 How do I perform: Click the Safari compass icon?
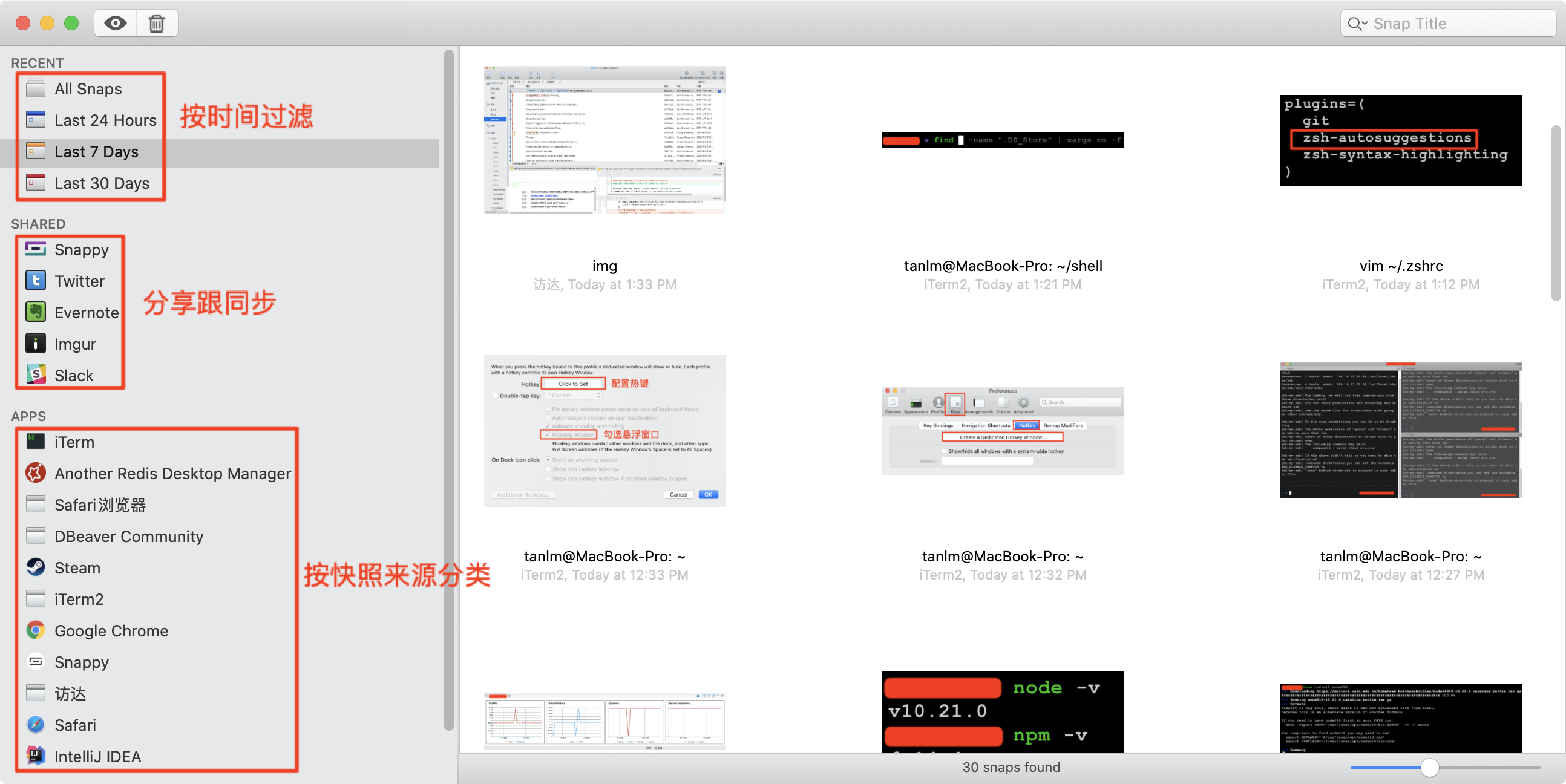[x=36, y=725]
